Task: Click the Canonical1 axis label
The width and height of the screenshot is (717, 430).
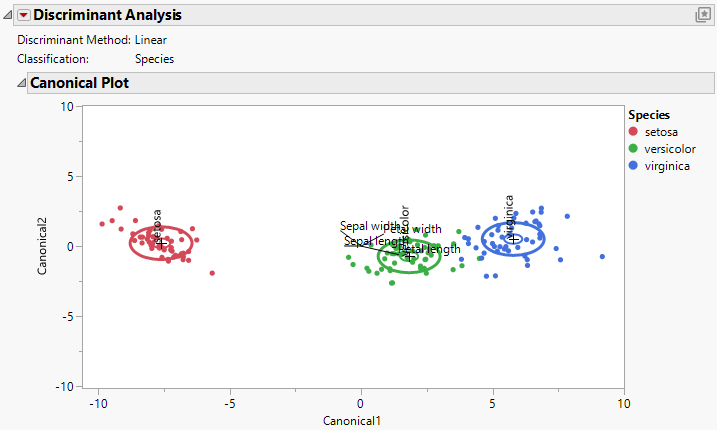Action: [352, 421]
